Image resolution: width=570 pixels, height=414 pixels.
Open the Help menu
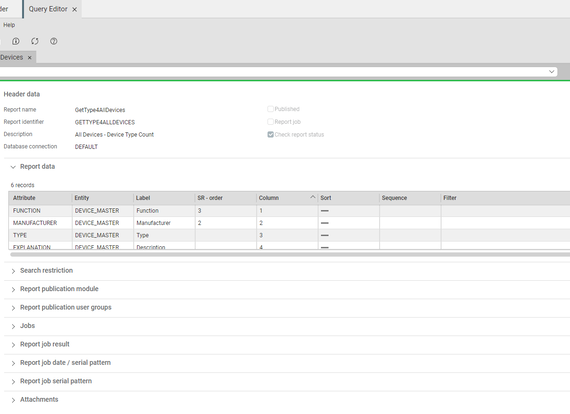9,25
